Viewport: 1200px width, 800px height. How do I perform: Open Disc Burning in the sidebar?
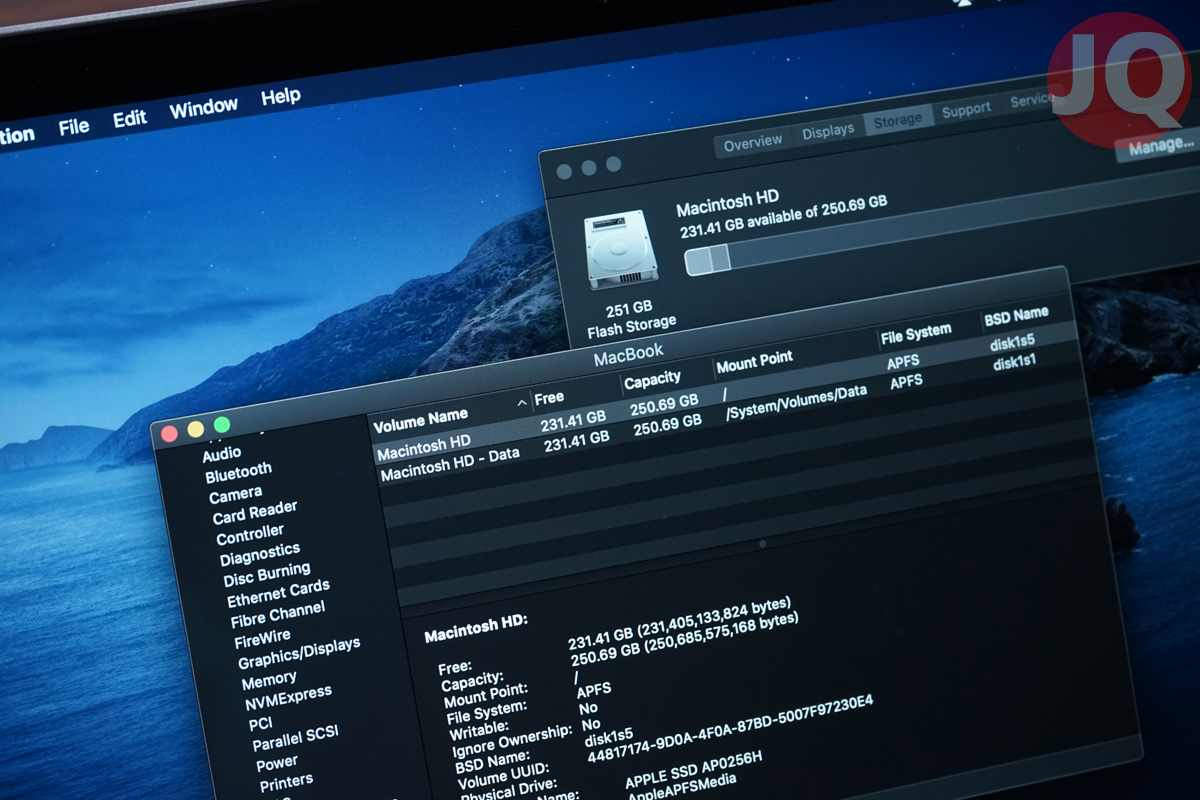tap(267, 574)
